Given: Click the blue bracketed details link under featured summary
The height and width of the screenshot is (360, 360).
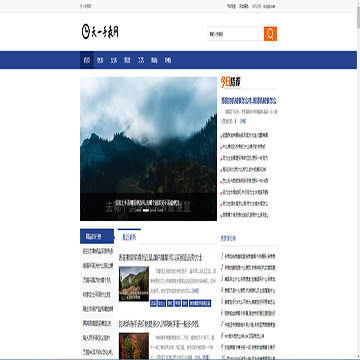Looking at the screenshot, I should [242, 121].
